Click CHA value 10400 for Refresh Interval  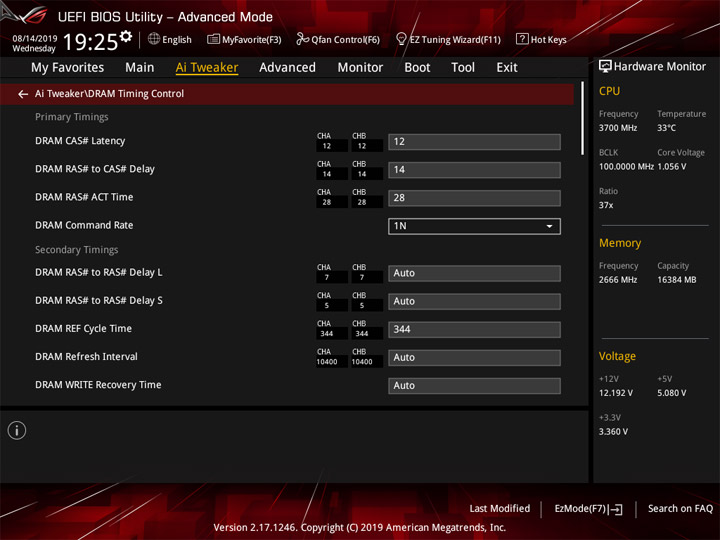(327, 362)
